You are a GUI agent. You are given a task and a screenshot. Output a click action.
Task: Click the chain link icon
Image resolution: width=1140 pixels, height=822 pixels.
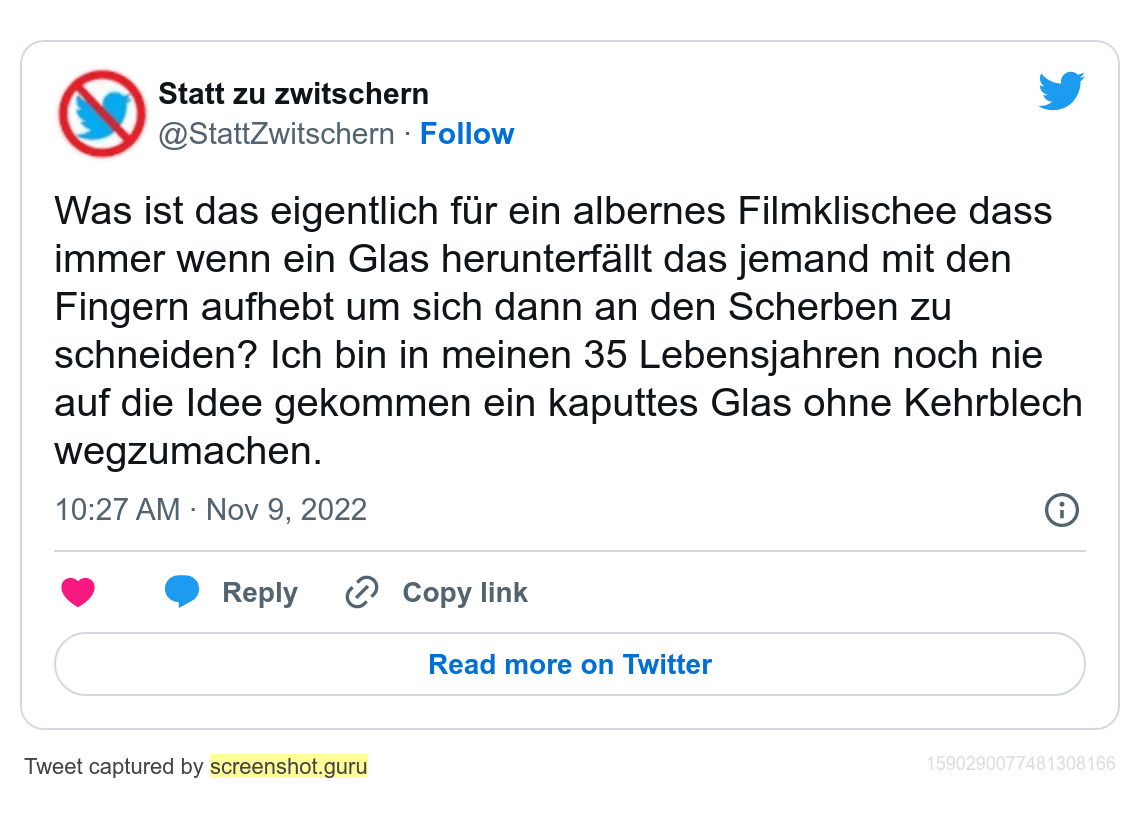[x=361, y=593]
